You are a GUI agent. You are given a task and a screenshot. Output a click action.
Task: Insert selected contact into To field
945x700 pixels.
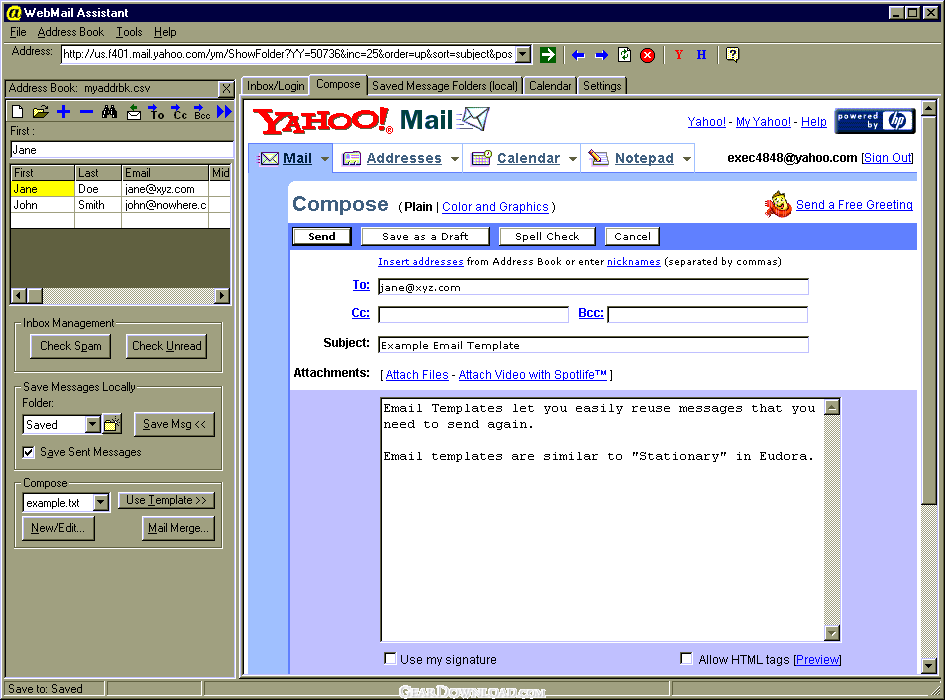(x=156, y=112)
